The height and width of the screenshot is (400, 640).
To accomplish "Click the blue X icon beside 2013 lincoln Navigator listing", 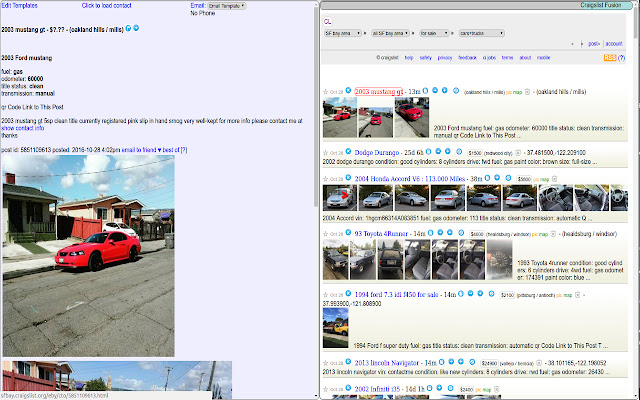I will (348, 362).
